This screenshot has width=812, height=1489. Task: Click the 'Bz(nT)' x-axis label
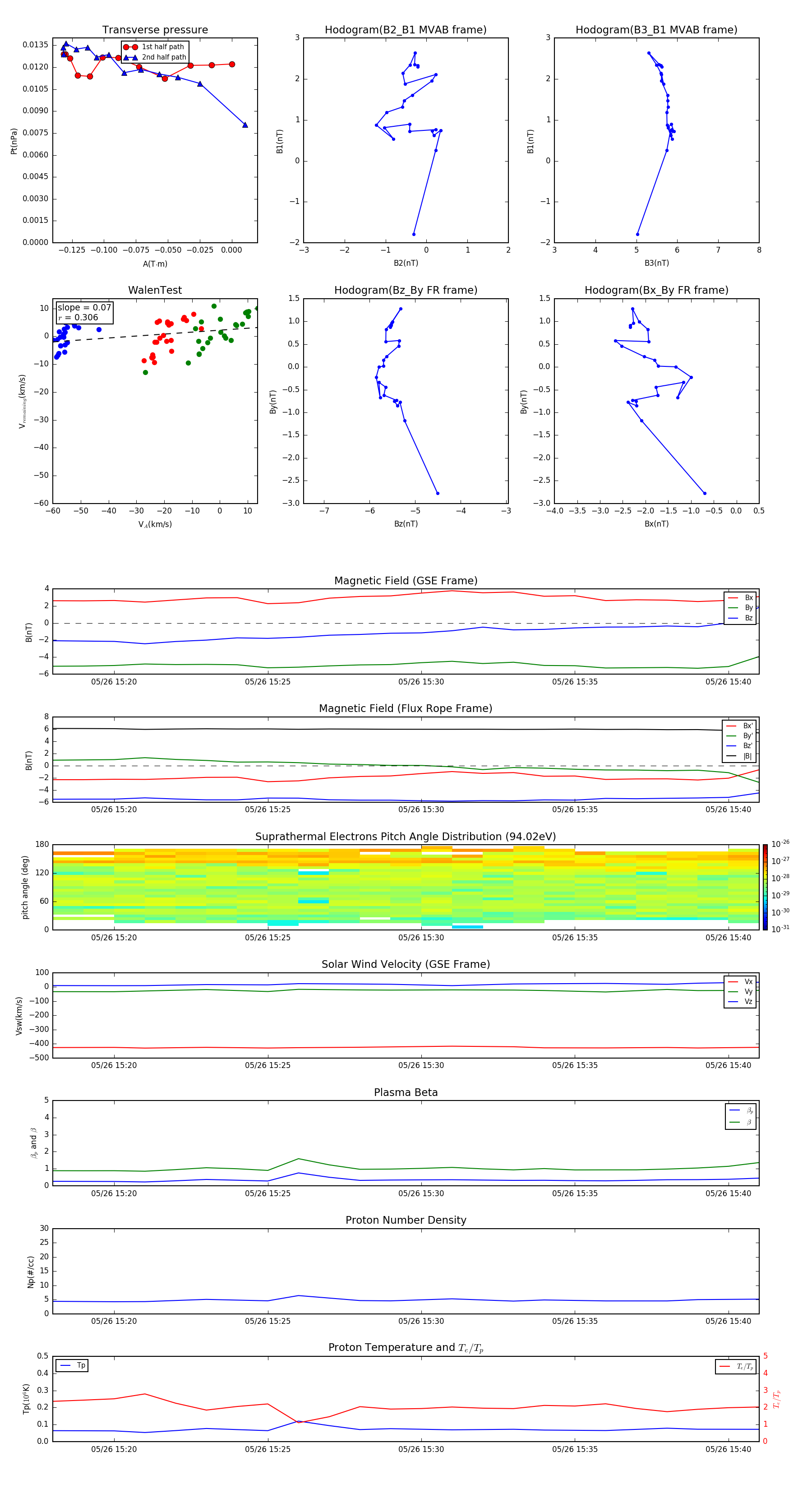coord(406,524)
